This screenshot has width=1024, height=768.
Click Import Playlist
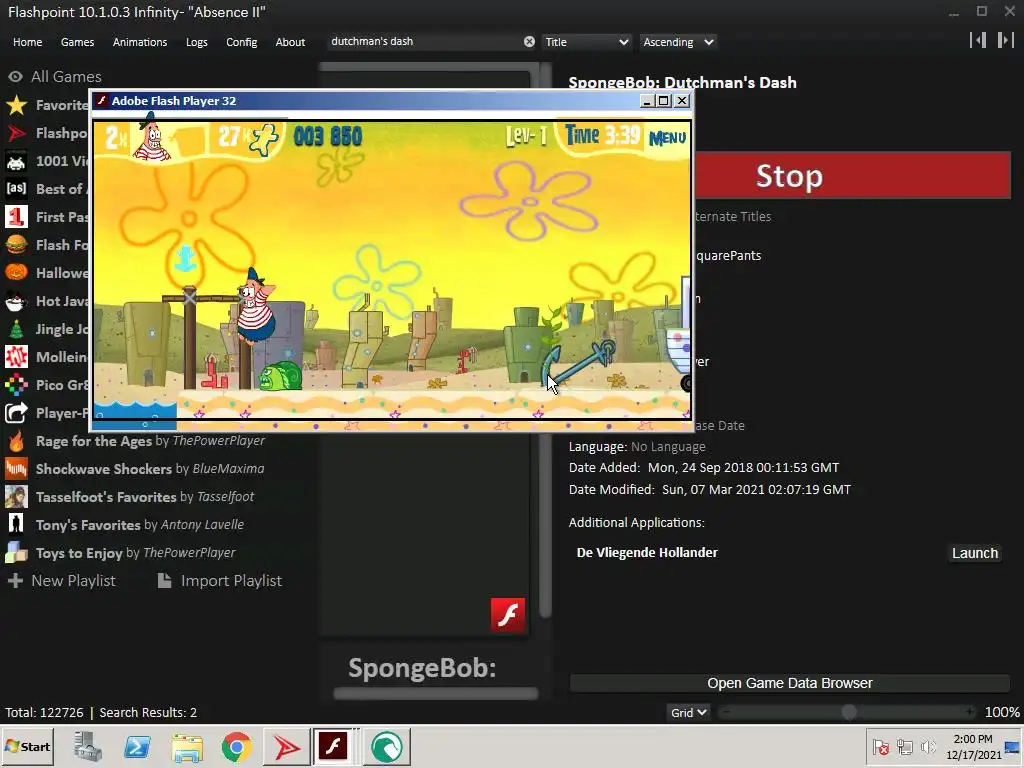pyautogui.click(x=220, y=581)
